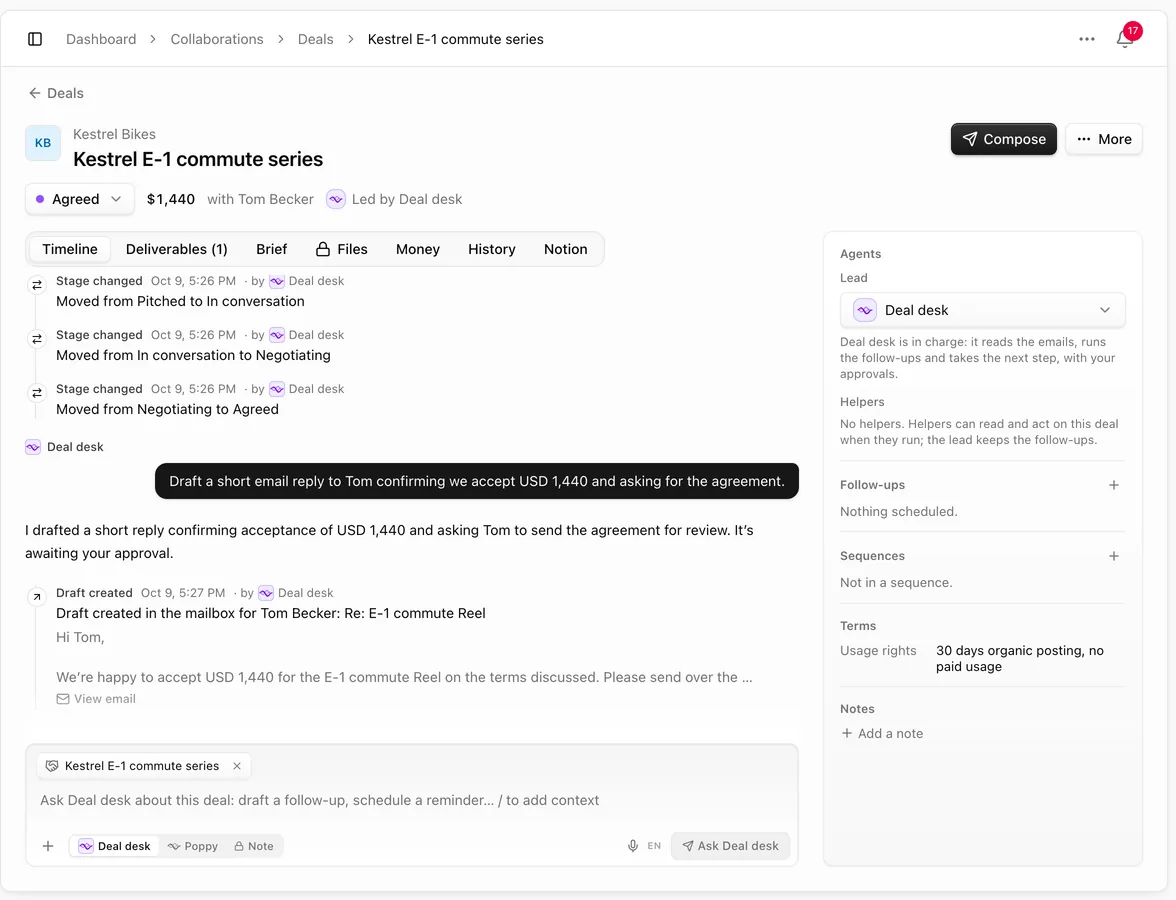This screenshot has height=900, width=1176.
Task: Open the locked Files tab
Action: point(341,249)
